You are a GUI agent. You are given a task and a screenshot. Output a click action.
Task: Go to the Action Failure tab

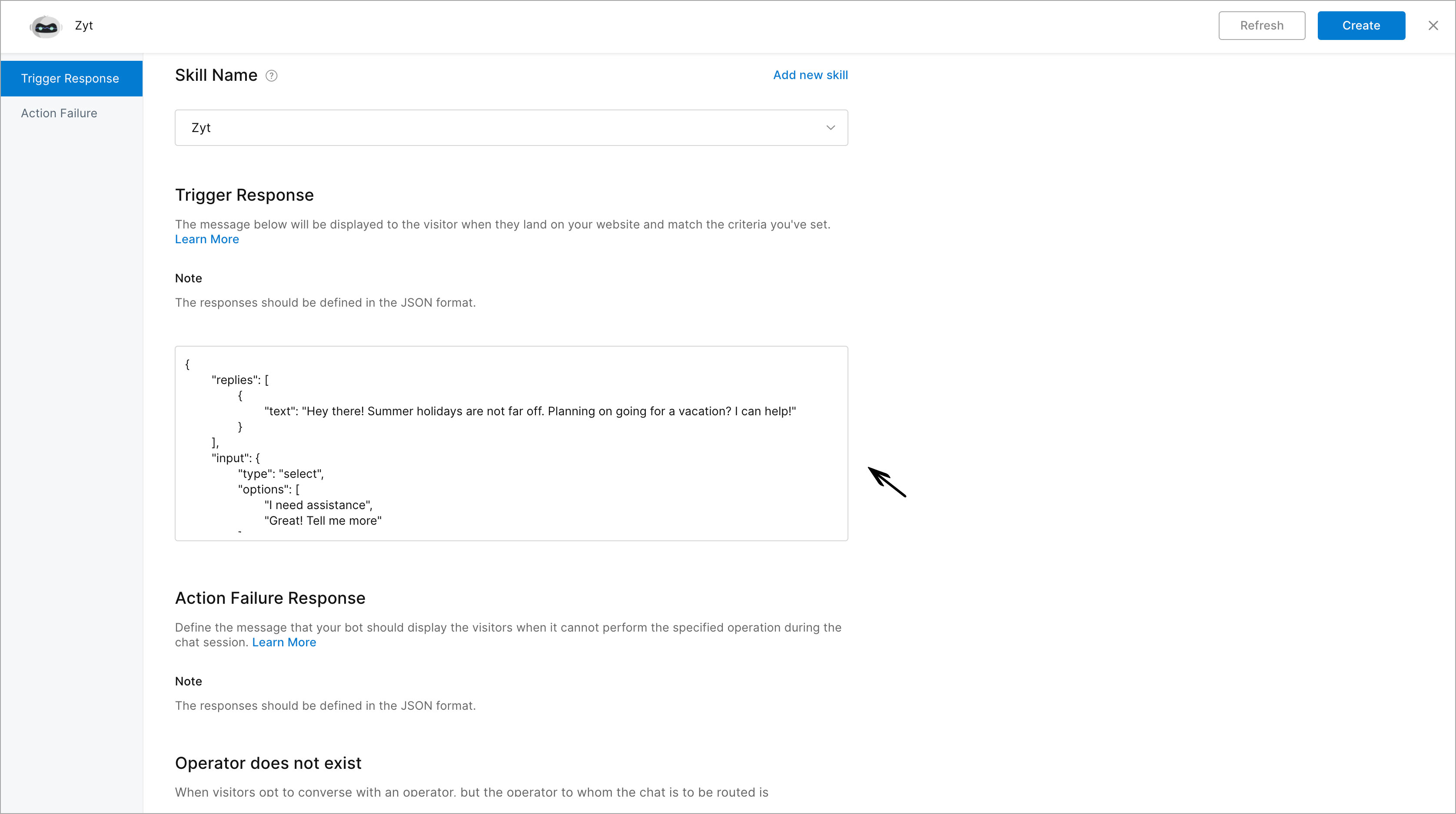pyautogui.click(x=59, y=113)
